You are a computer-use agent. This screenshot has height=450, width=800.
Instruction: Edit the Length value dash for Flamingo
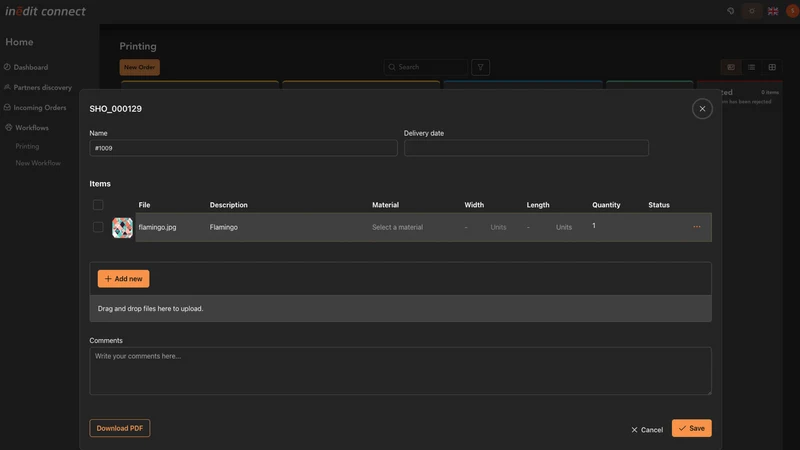528,227
